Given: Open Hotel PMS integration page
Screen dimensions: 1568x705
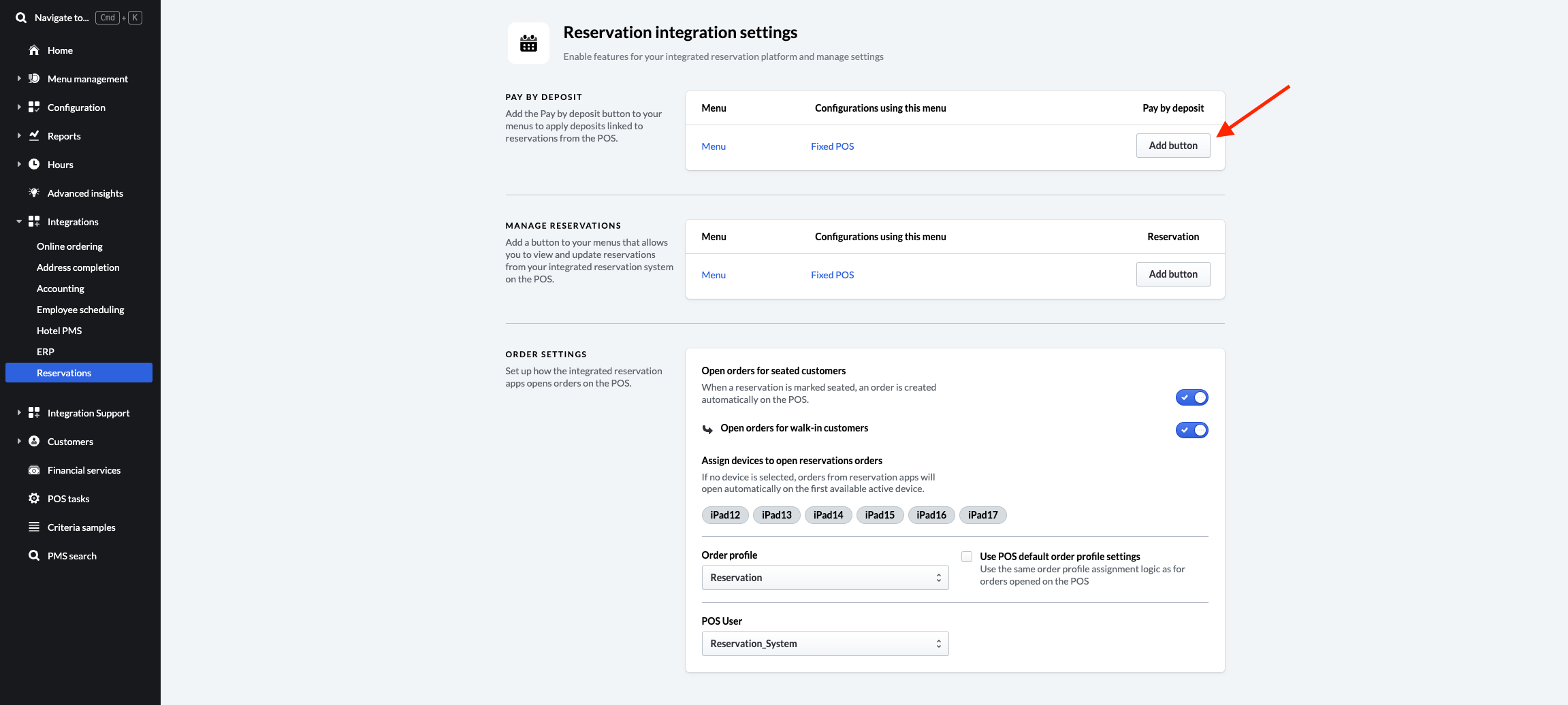Looking at the screenshot, I should 59,331.
